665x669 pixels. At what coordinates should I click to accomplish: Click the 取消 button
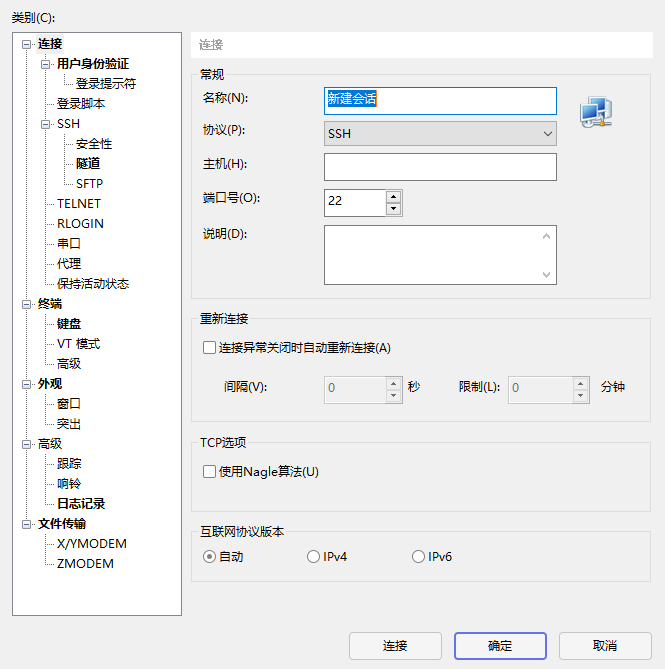[605, 646]
